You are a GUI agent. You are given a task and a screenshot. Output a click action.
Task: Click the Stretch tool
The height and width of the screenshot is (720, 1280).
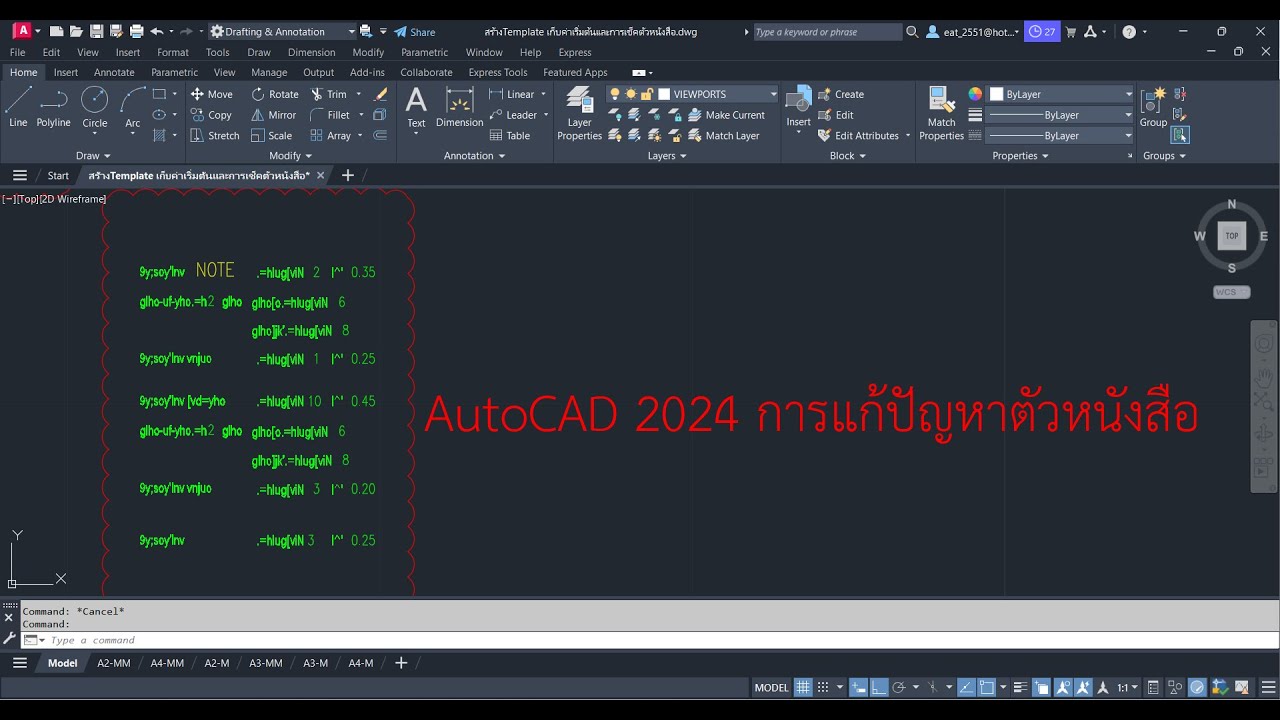coord(215,136)
